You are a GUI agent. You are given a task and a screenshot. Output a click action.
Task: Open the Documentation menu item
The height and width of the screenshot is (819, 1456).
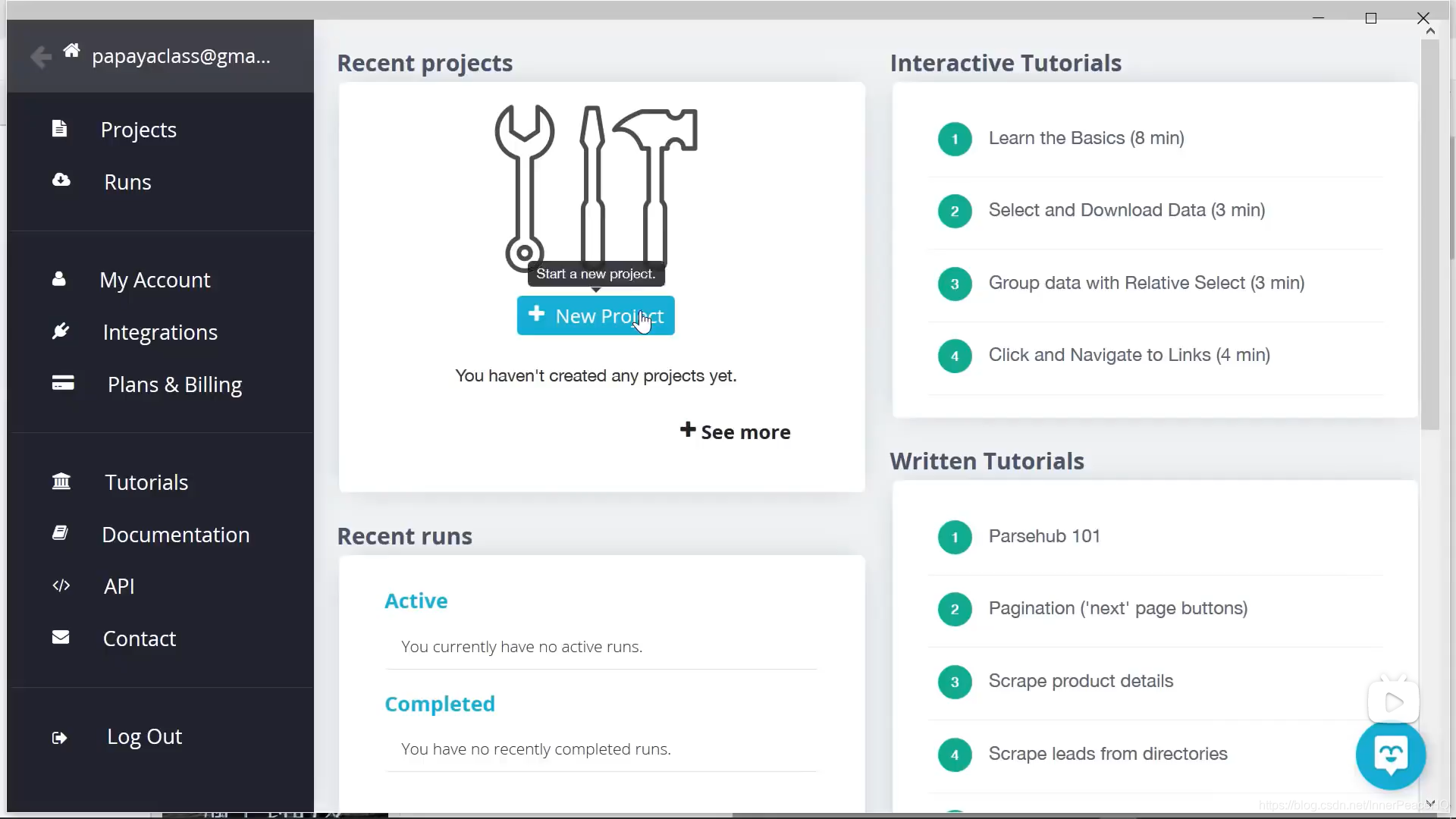(175, 535)
